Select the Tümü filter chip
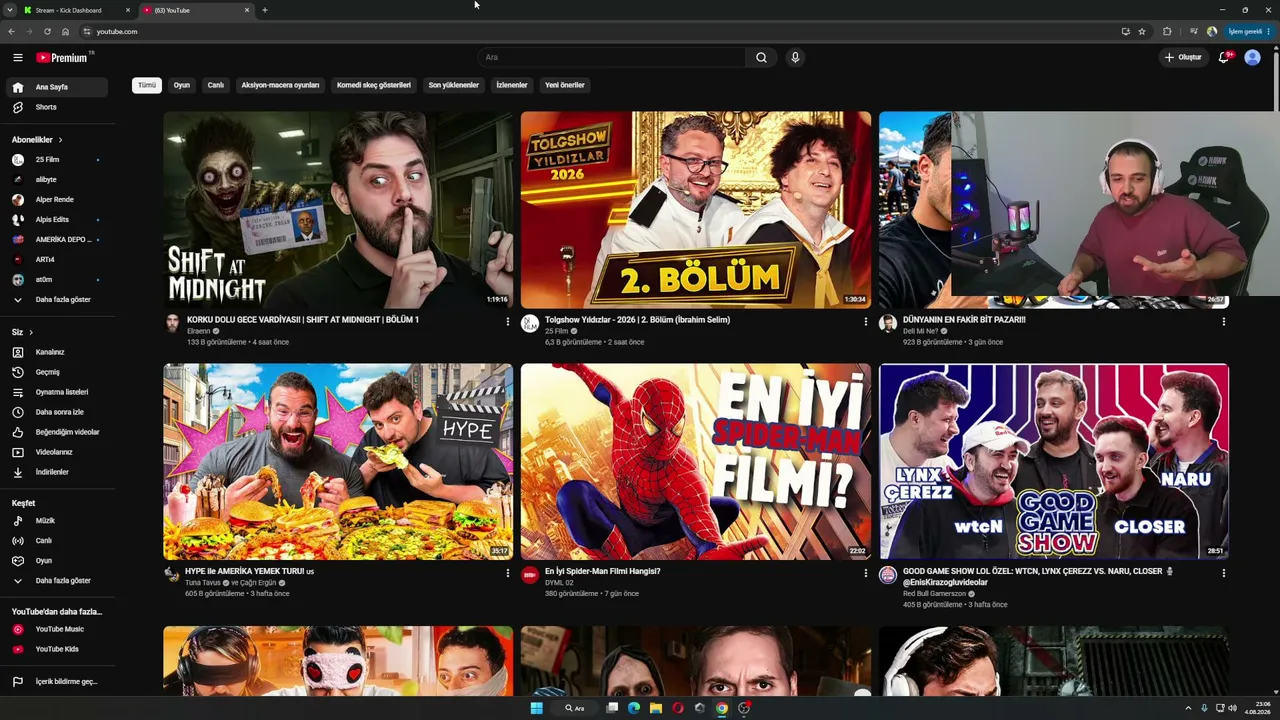This screenshot has height=720, width=1280. pyautogui.click(x=147, y=85)
